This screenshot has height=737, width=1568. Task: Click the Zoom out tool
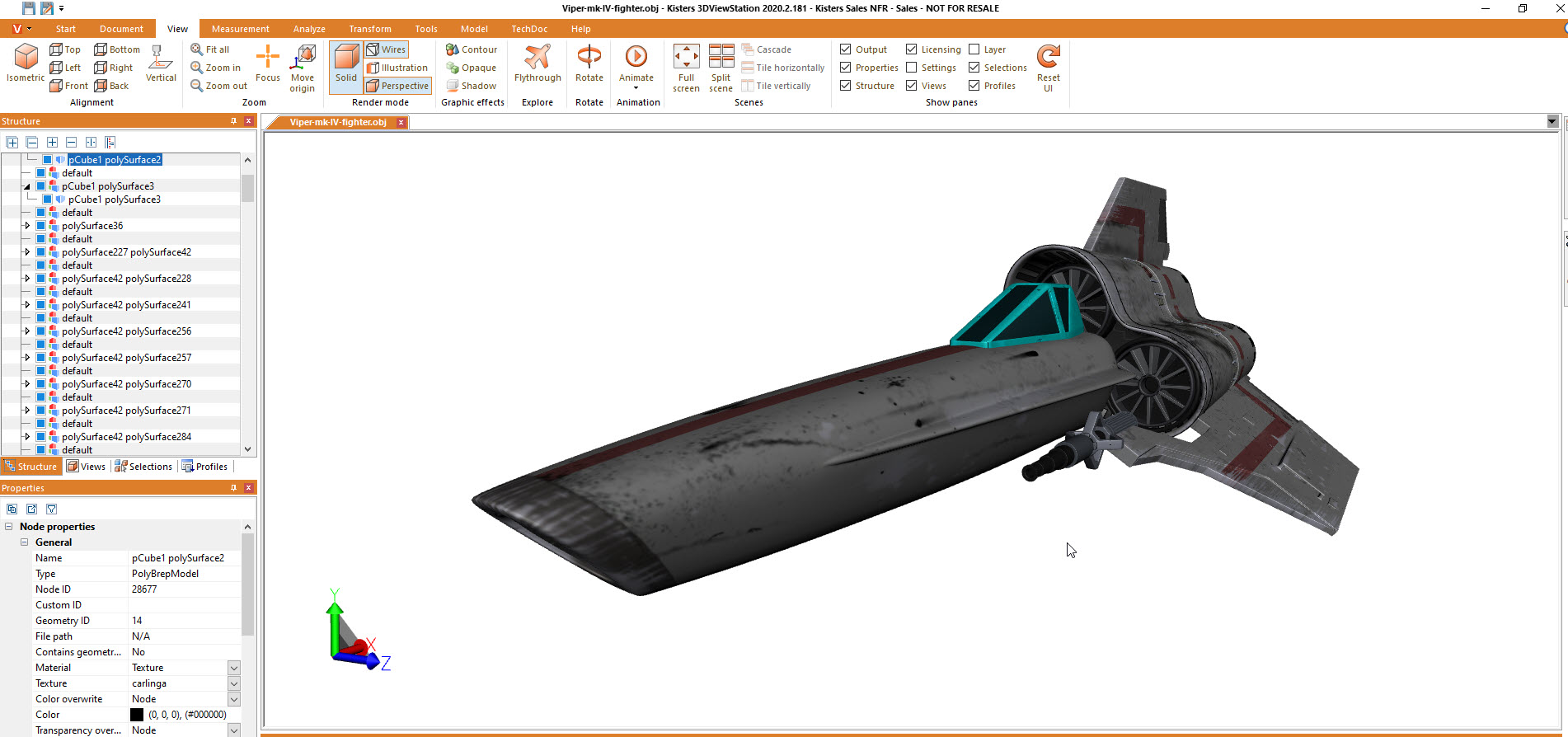pyautogui.click(x=219, y=86)
